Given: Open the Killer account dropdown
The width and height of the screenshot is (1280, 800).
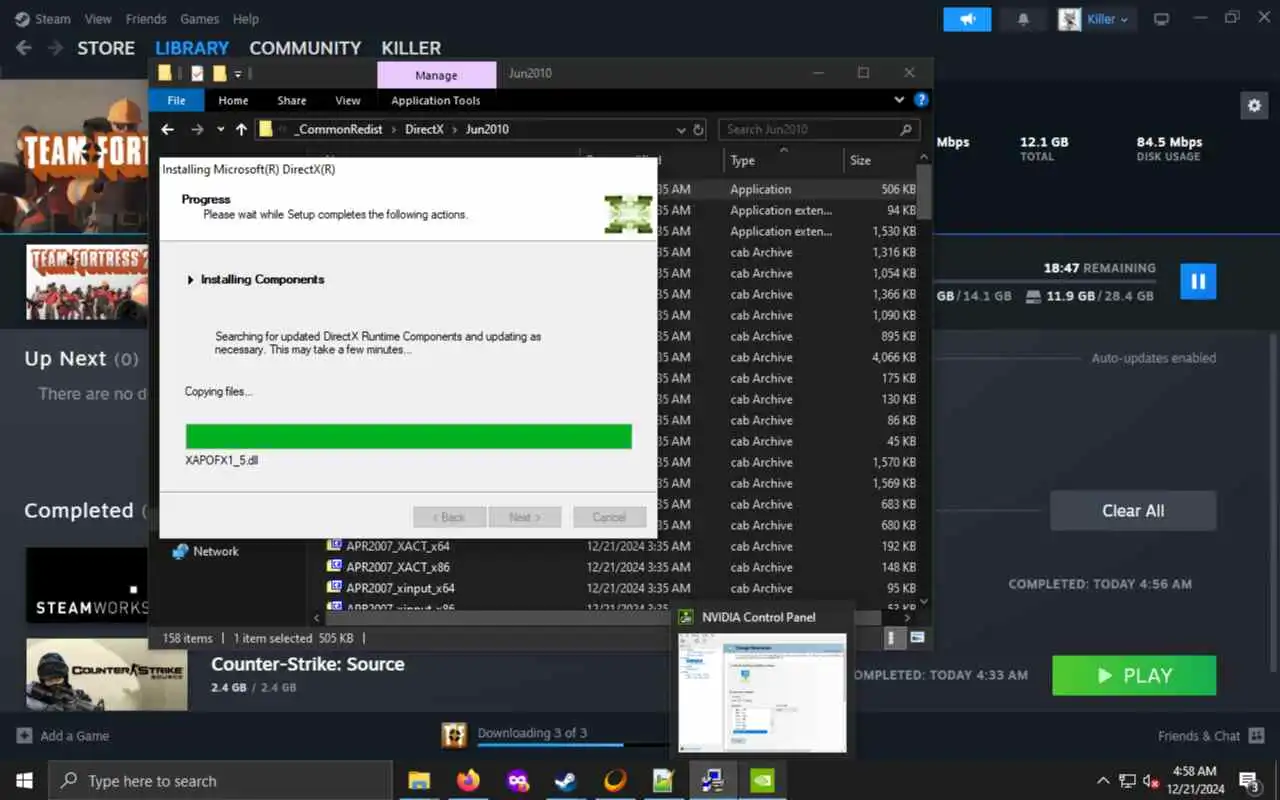Looking at the screenshot, I should (1098, 19).
